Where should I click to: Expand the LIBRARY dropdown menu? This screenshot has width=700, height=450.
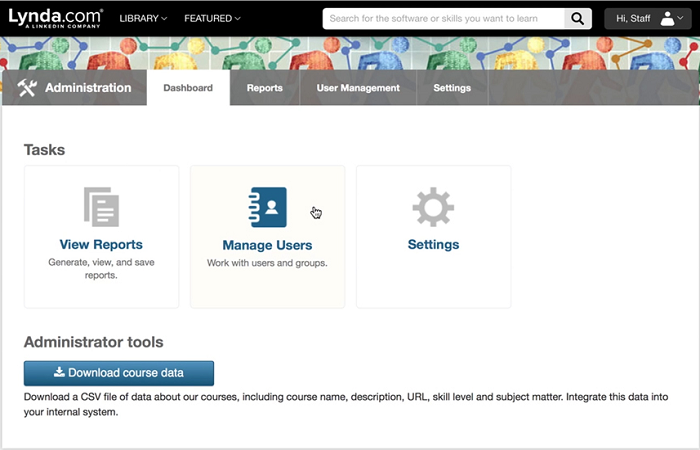143,18
